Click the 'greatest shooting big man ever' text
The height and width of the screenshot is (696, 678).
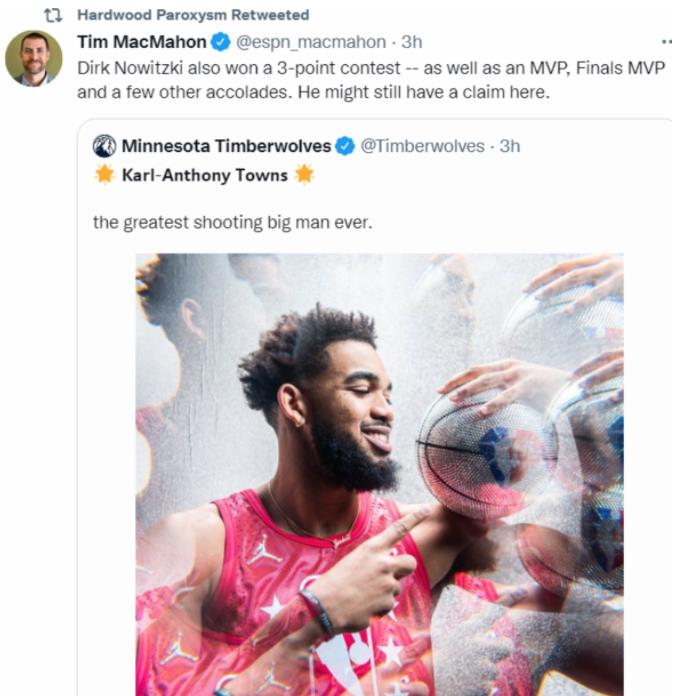(232, 222)
